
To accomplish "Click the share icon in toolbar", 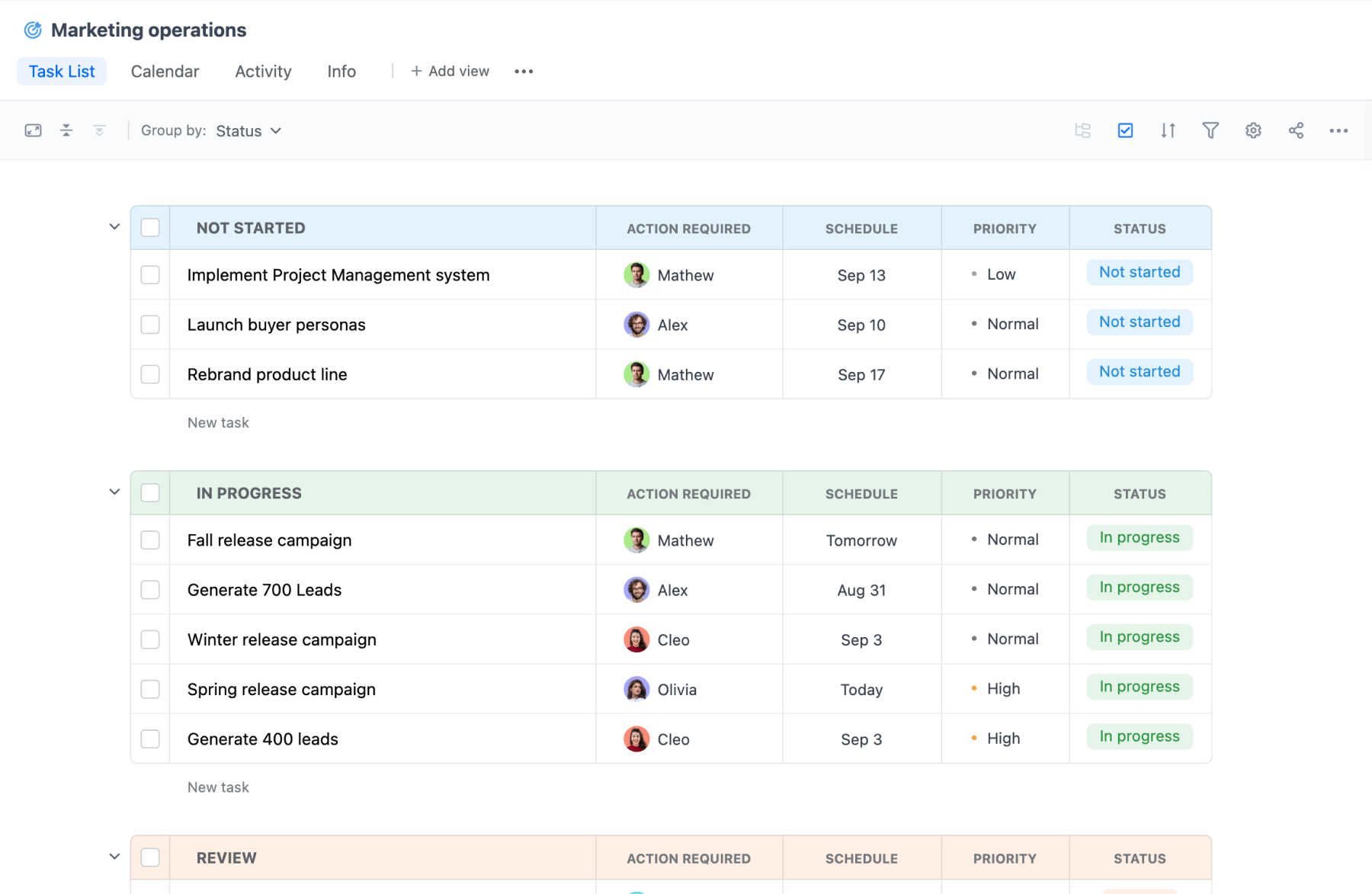I will coord(1296,130).
